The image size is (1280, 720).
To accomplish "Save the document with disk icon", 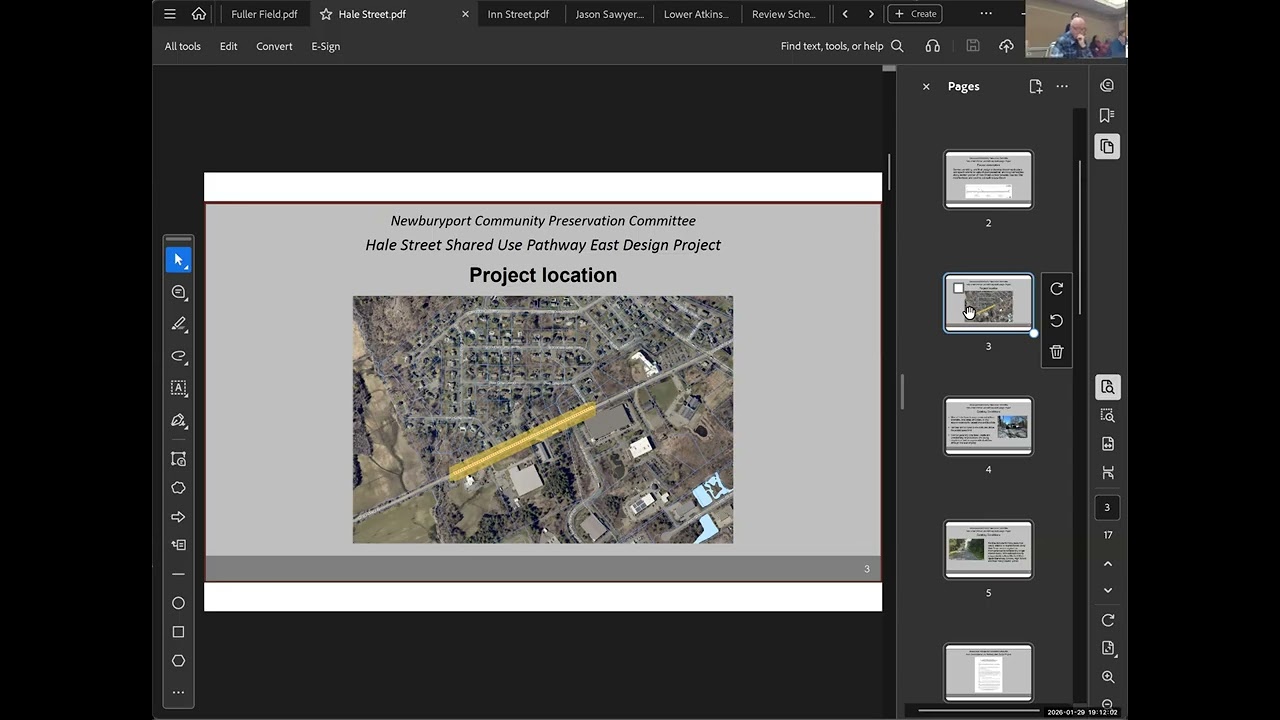I will 972,46.
